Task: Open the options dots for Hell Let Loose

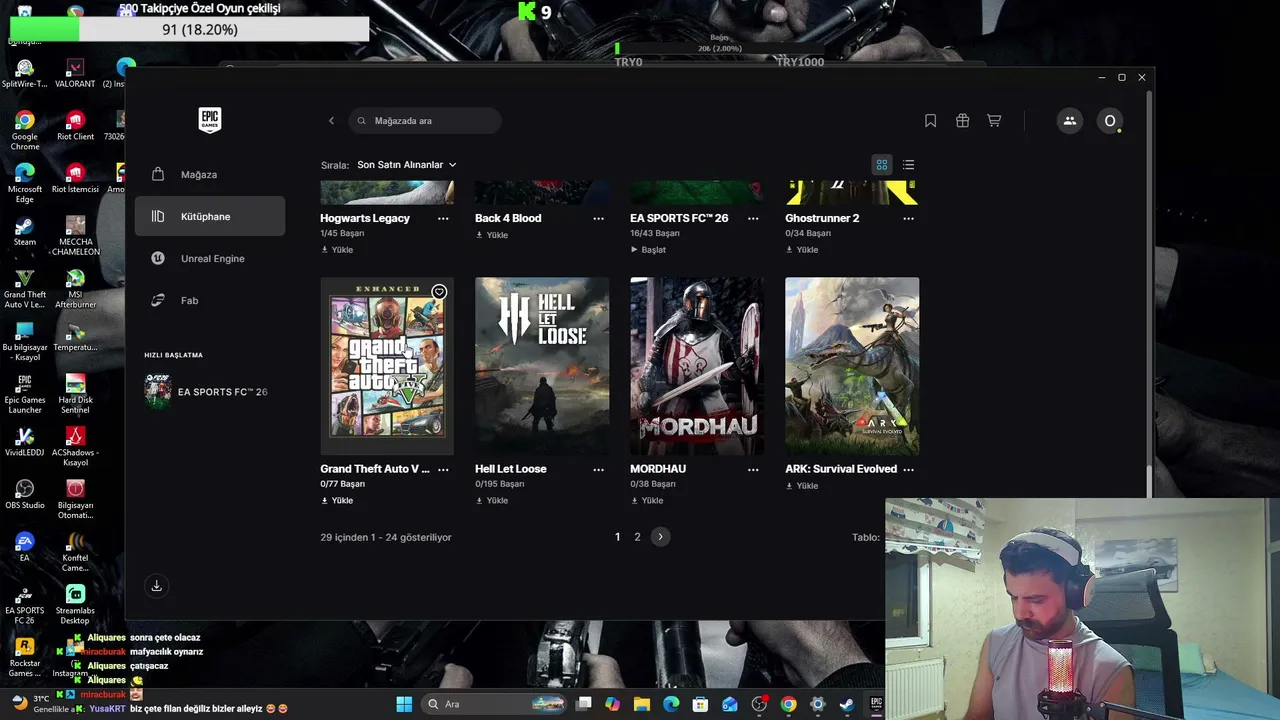Action: [598, 469]
